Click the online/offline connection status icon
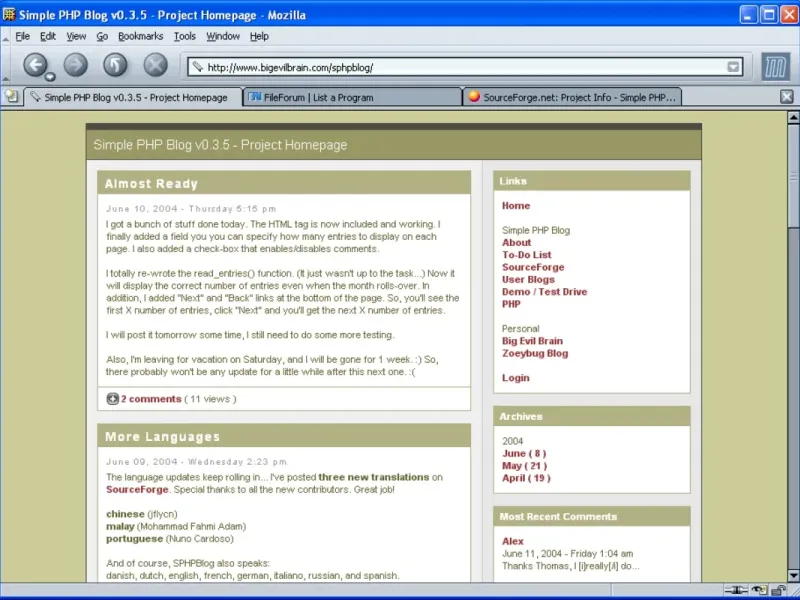The image size is (800, 600). 736,590
